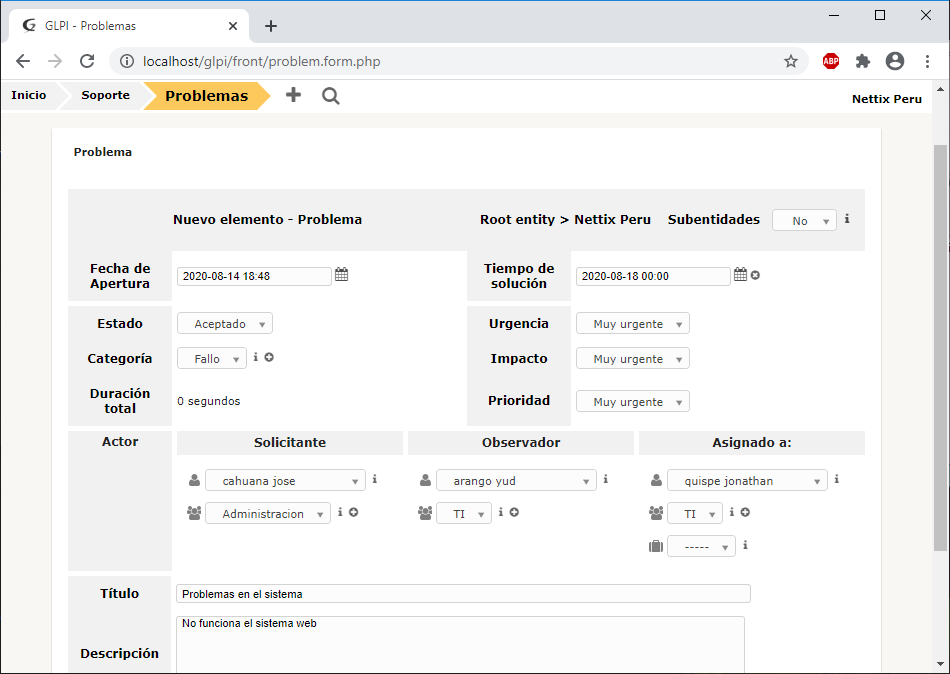
Task: Click the Nettix Peru entity link
Action: (x=886, y=99)
